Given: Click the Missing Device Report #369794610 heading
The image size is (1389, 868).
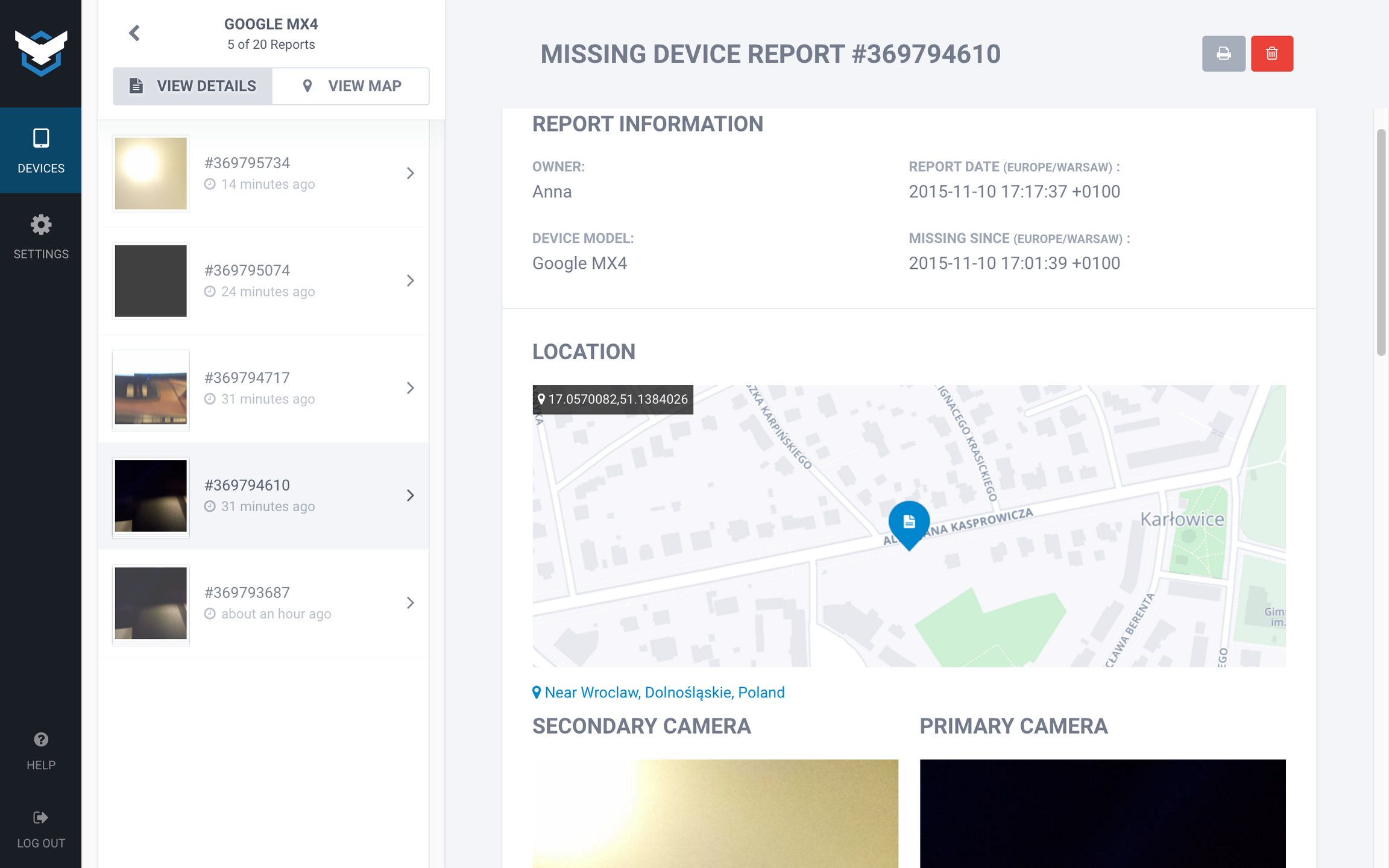Looking at the screenshot, I should click(x=770, y=54).
